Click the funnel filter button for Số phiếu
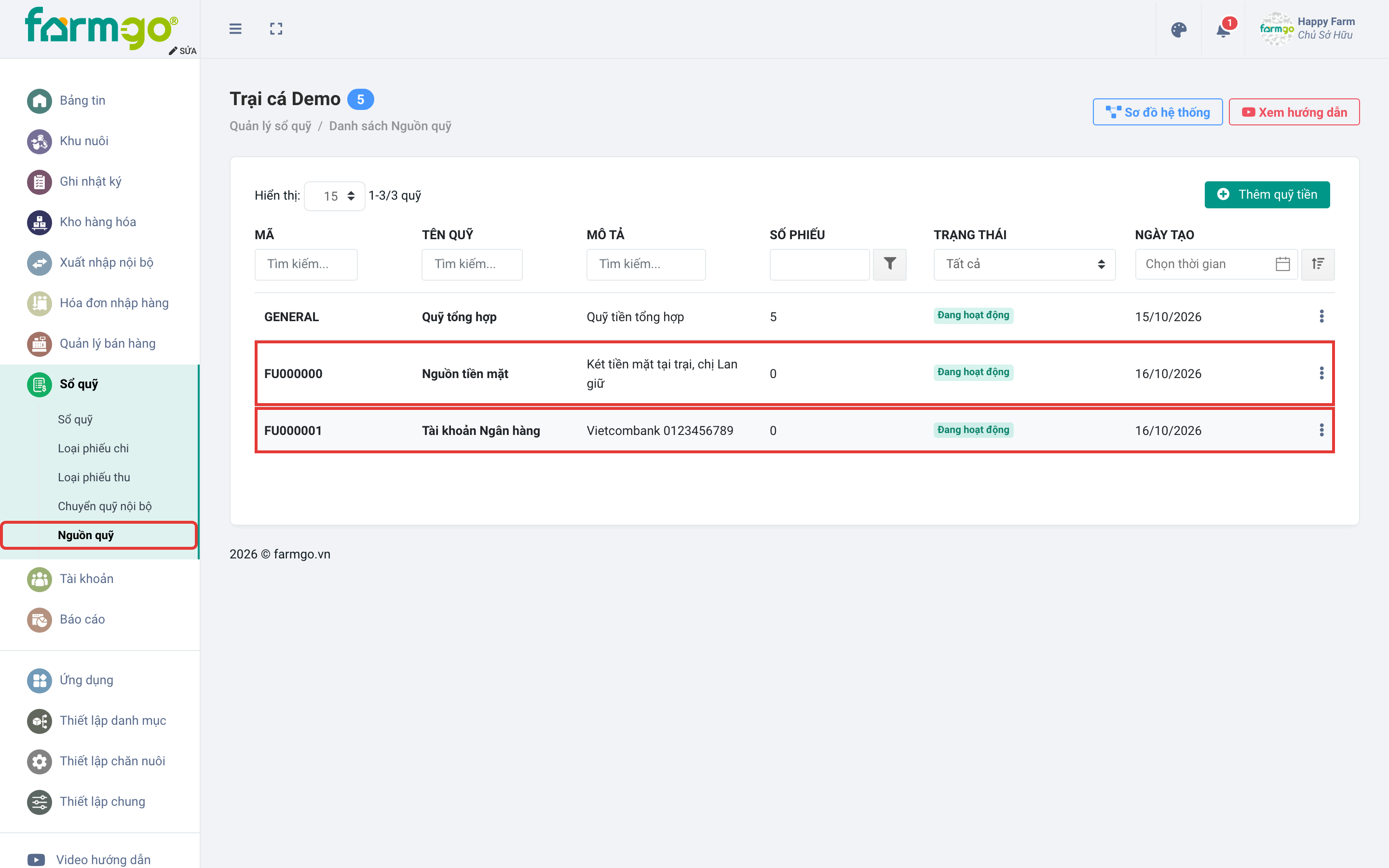Viewport: 1389px width, 868px height. tap(890, 264)
